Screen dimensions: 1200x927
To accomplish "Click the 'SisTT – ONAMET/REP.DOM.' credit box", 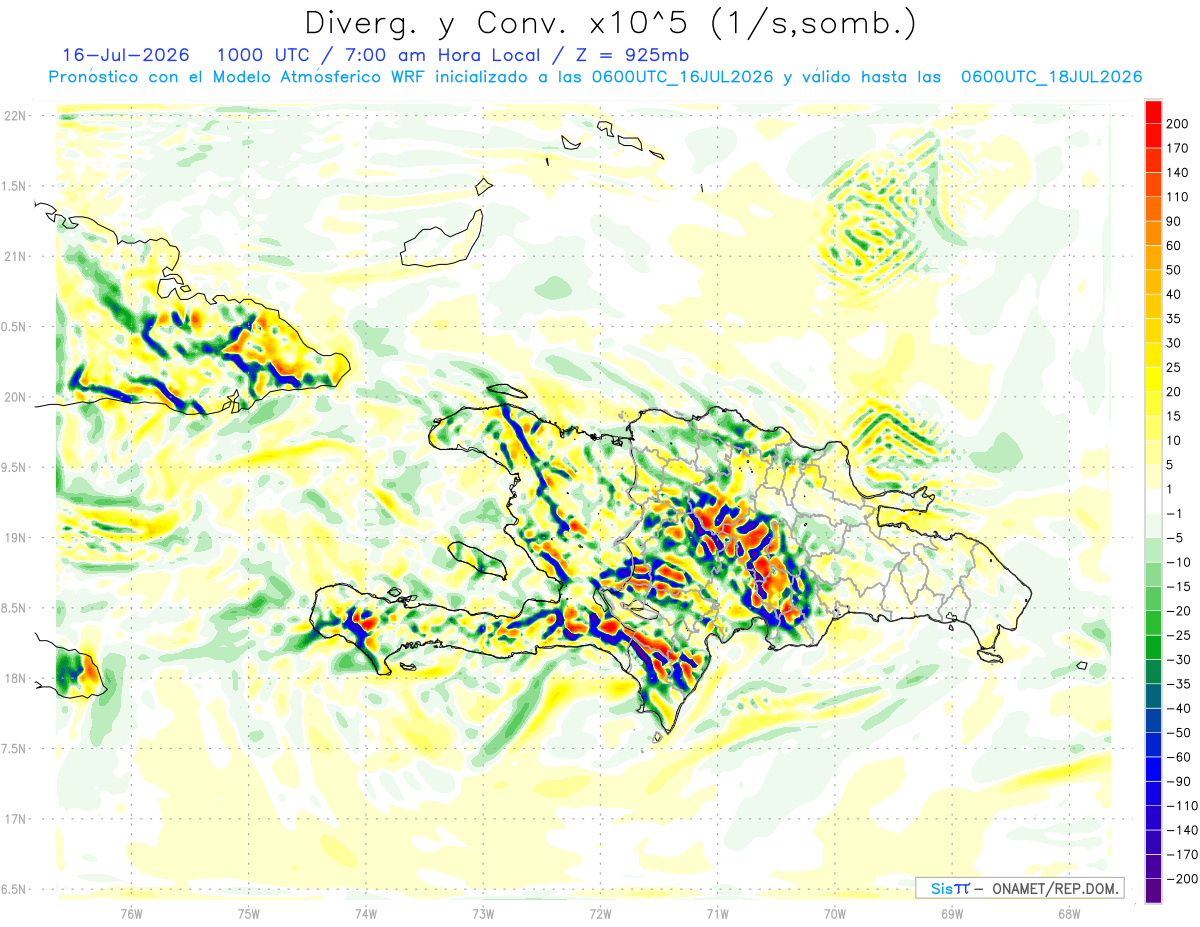I will pyautogui.click(x=1019, y=888).
